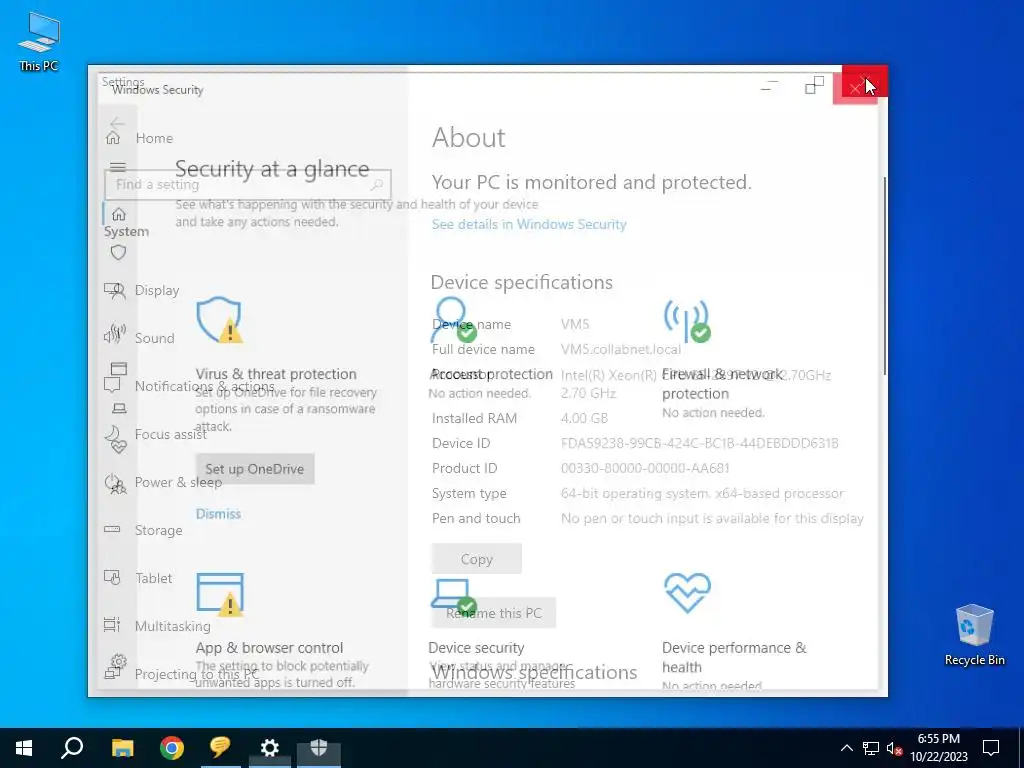
Task: Open App & browser control window icon
Action: pyautogui.click(x=220, y=595)
